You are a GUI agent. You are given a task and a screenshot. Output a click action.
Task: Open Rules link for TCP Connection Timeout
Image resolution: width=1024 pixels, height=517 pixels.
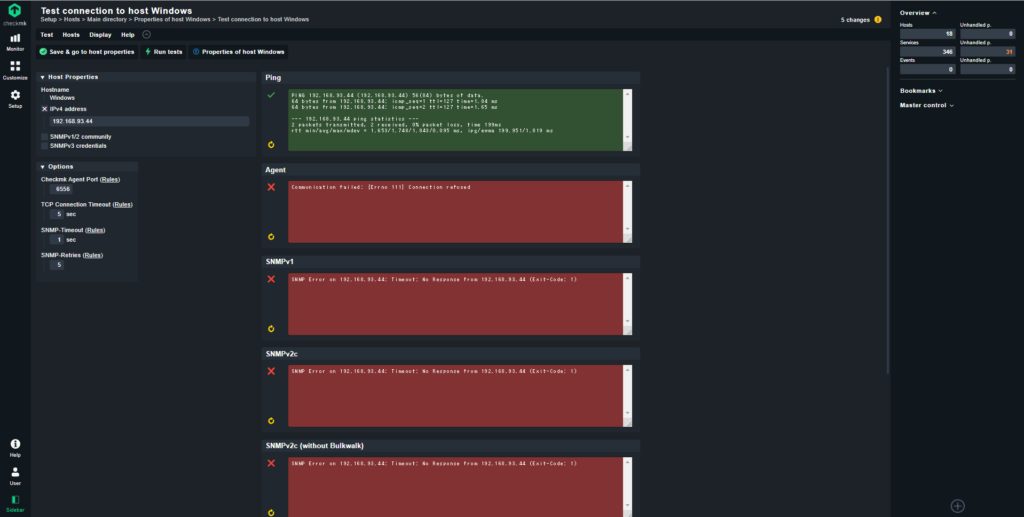pyautogui.click(x=123, y=204)
